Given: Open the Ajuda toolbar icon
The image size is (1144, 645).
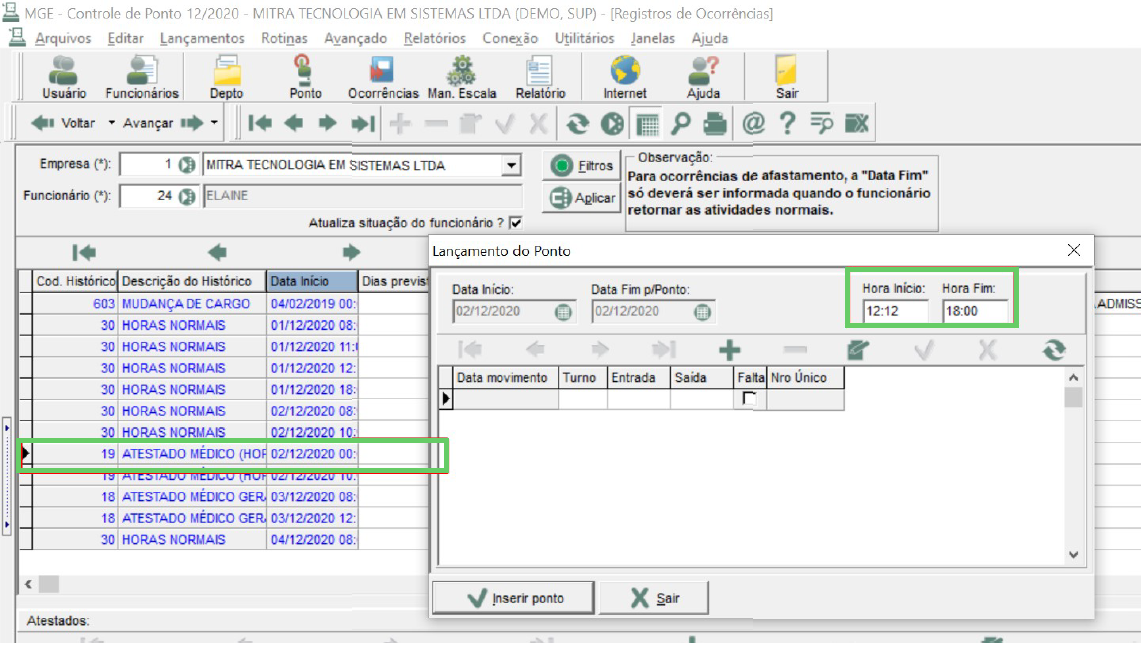Looking at the screenshot, I should pyautogui.click(x=703, y=77).
